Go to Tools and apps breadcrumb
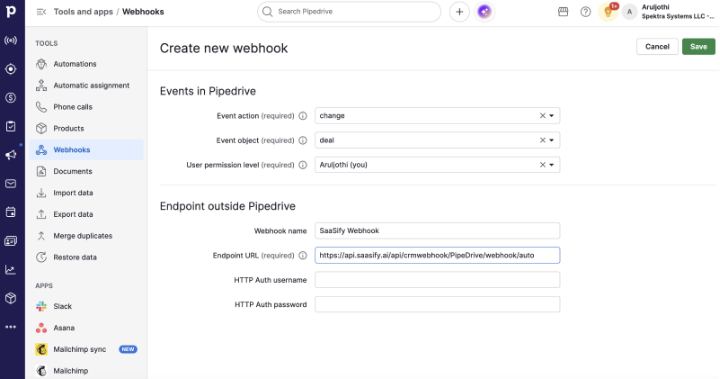720x379 pixels. (x=83, y=12)
